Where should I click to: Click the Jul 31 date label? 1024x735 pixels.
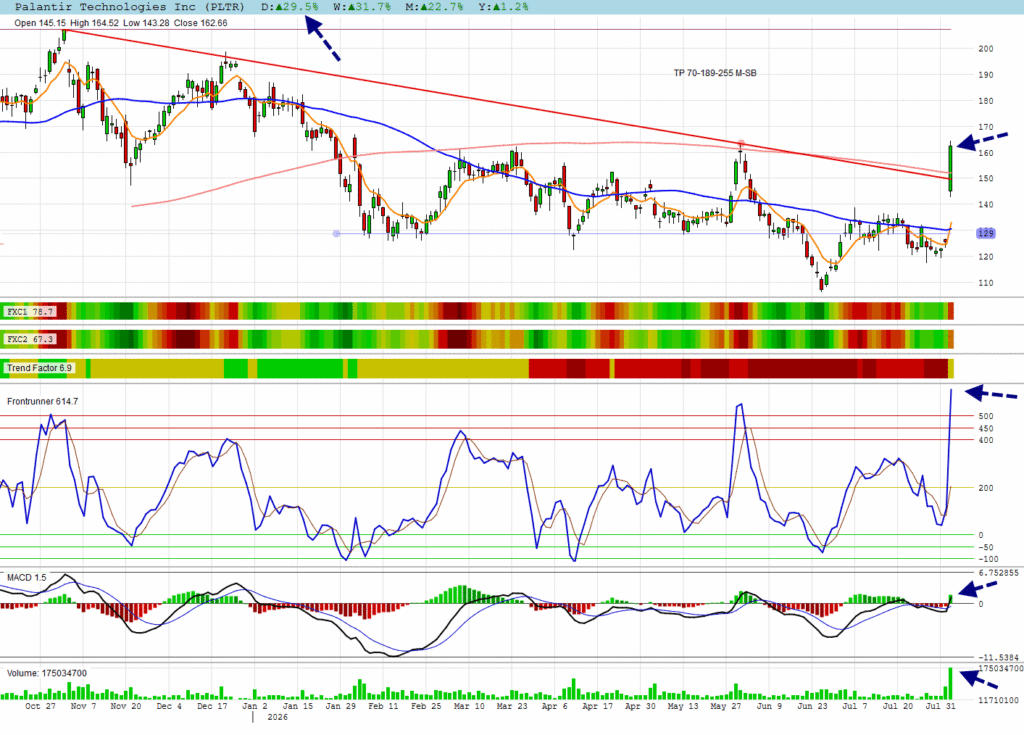[940, 706]
